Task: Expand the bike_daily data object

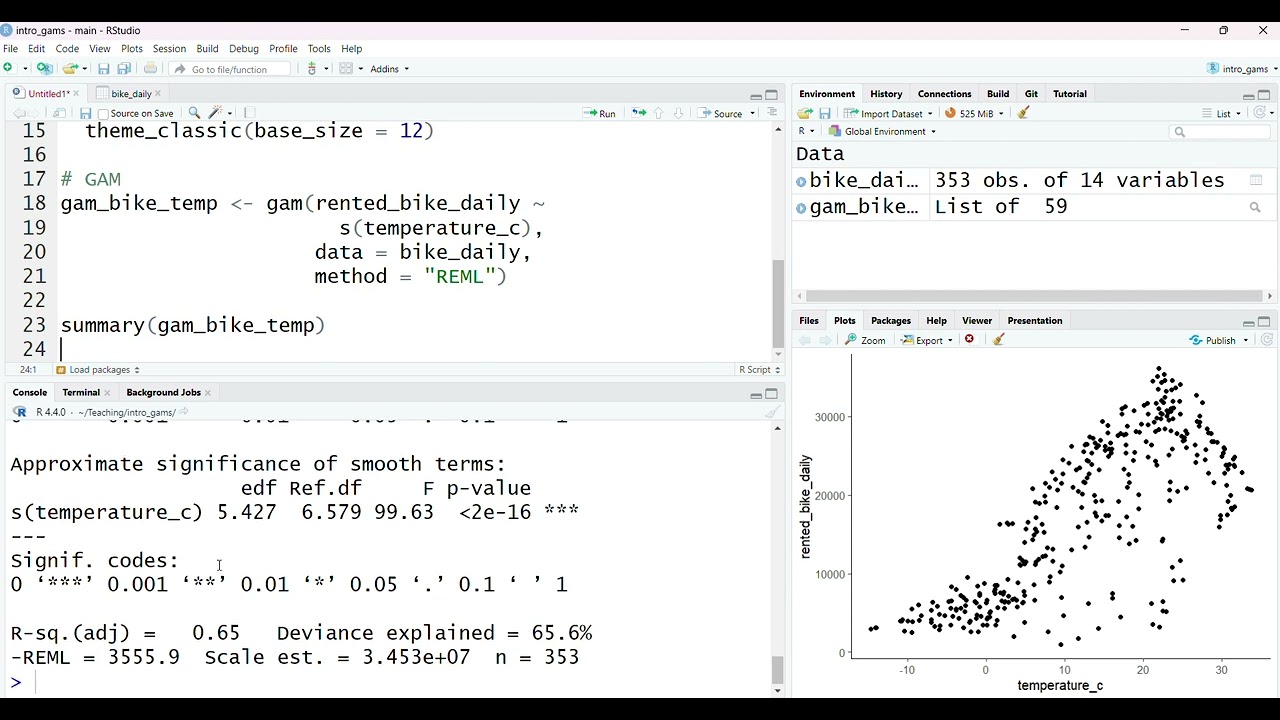Action: 801,181
